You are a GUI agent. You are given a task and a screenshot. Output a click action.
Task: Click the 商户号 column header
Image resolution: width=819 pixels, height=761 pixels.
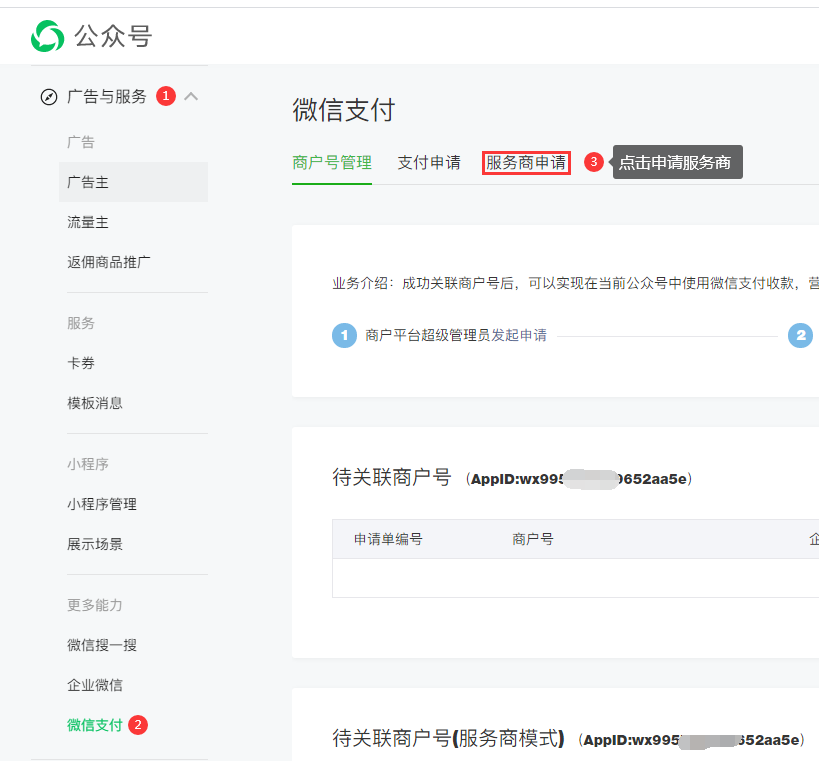[x=533, y=539]
